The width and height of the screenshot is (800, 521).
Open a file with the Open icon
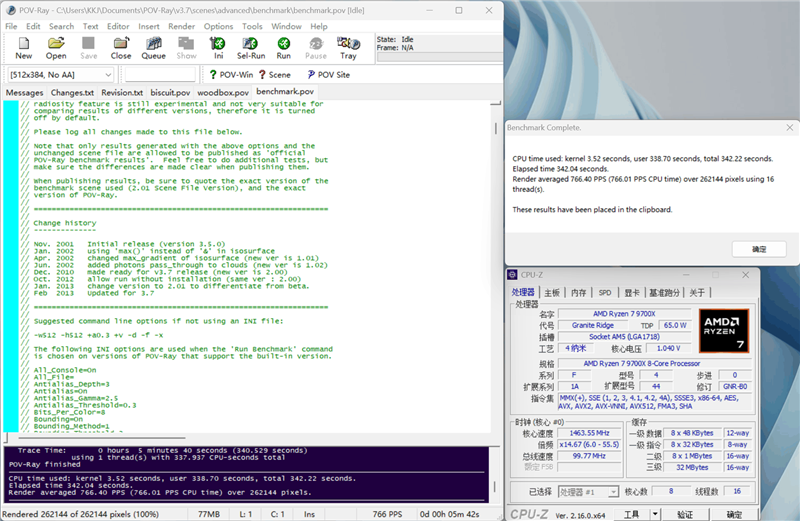tap(56, 48)
